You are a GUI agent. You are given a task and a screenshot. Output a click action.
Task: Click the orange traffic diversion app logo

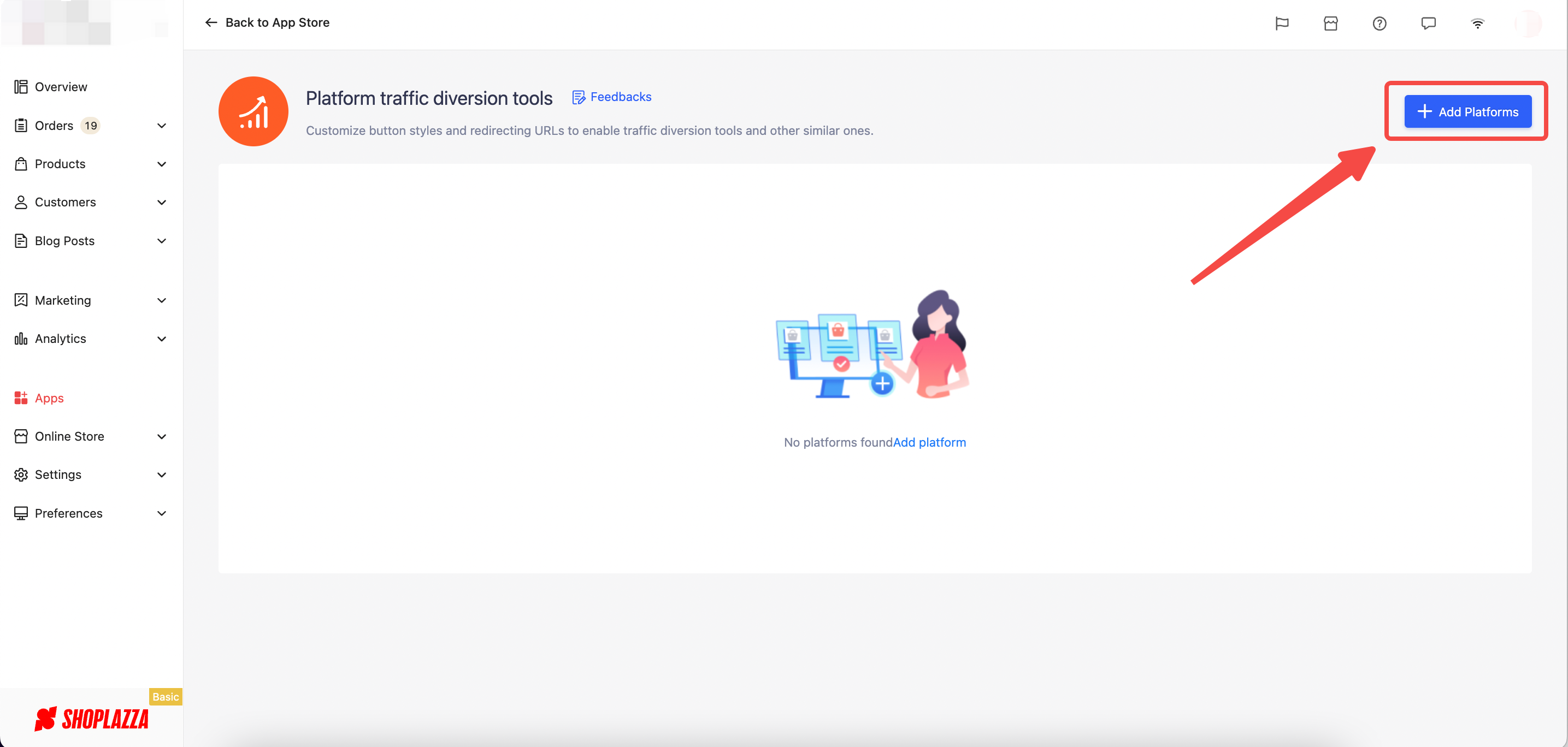coord(253,111)
